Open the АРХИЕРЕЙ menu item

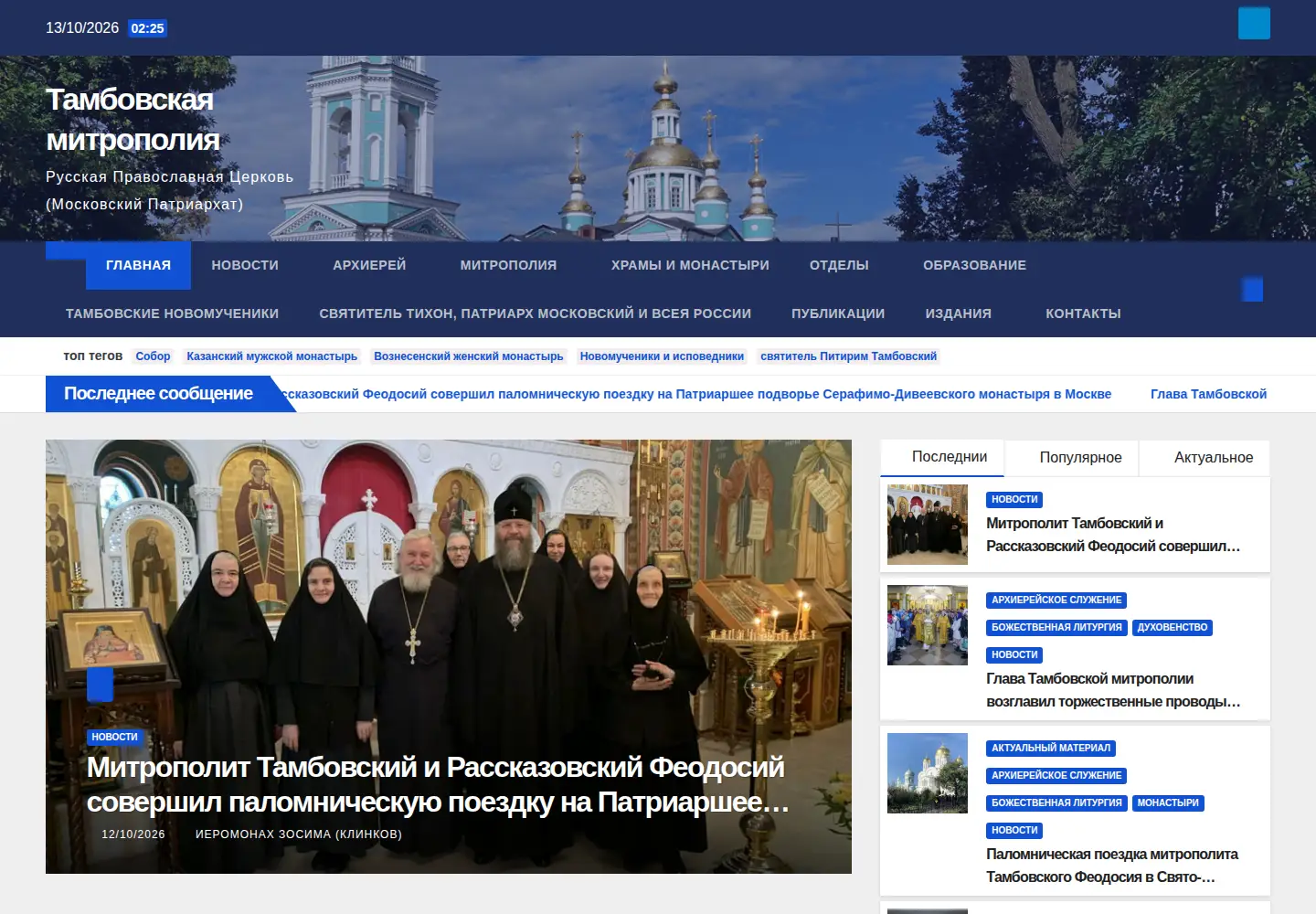tap(369, 265)
